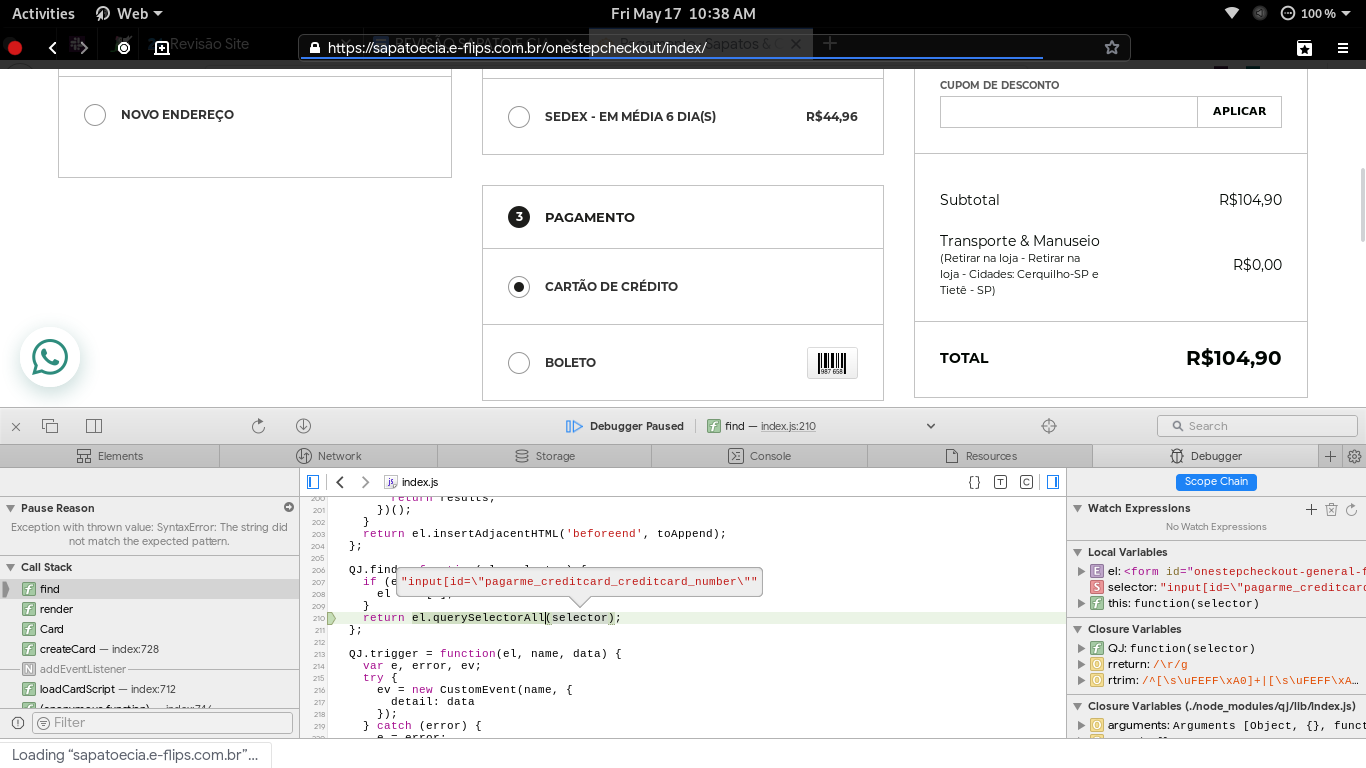Toggle type annotations T icon
The width and height of the screenshot is (1366, 768).
1000,482
